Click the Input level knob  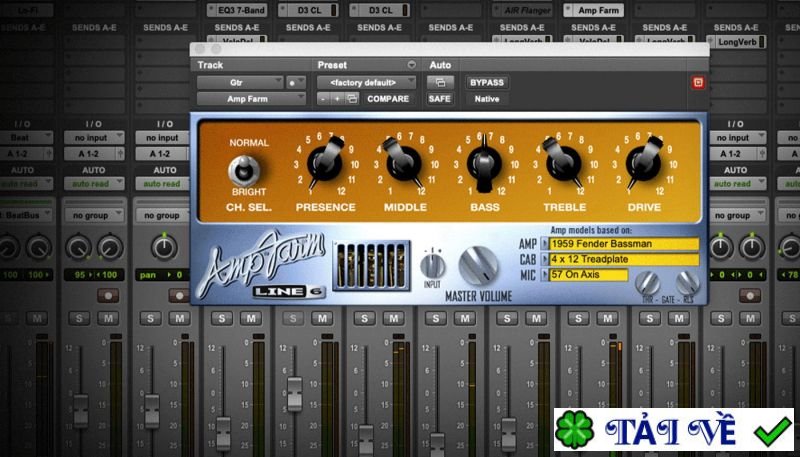433,265
